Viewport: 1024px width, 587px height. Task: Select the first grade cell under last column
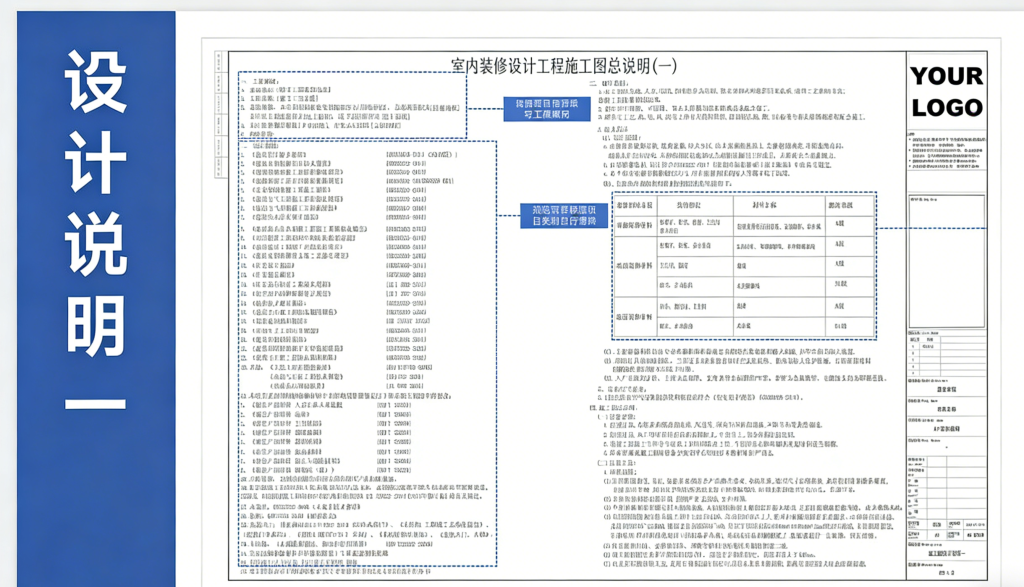pyautogui.click(x=840, y=224)
